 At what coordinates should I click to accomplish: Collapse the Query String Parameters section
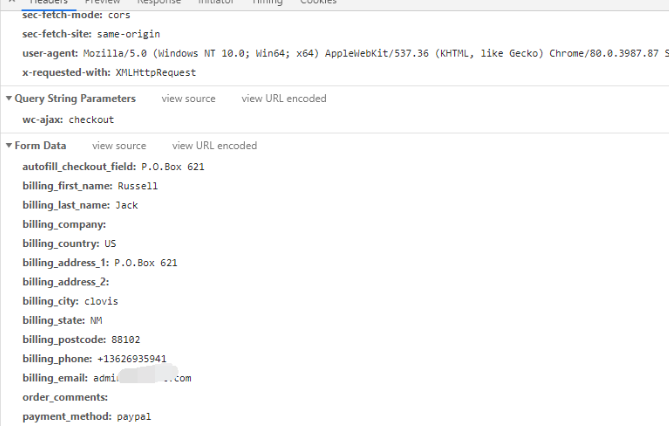(x=9, y=98)
